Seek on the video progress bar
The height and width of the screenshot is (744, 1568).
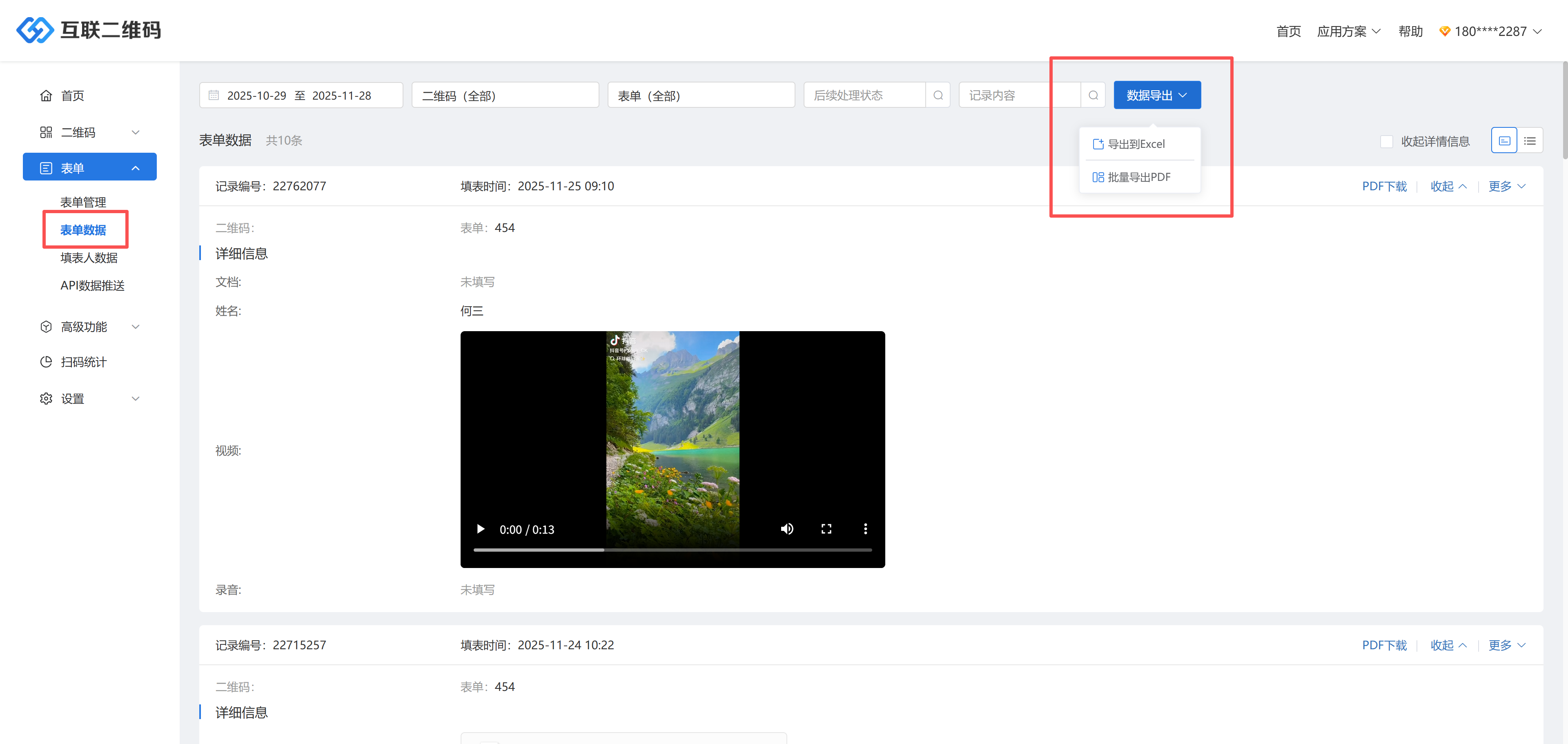pos(672,550)
